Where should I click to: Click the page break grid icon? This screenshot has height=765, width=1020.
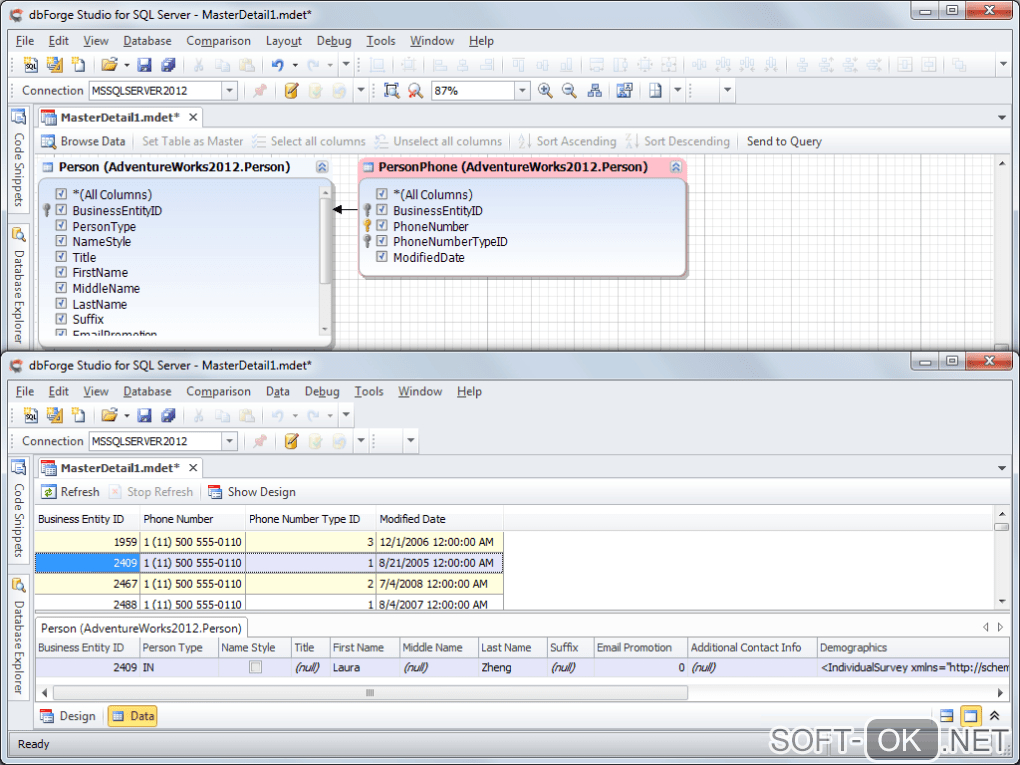point(655,91)
